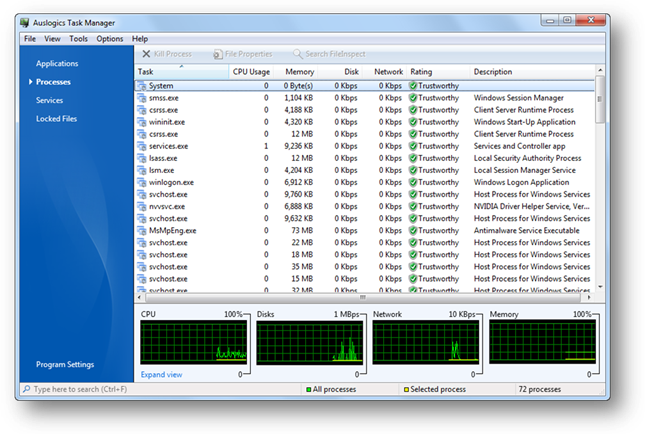The width and height of the screenshot is (645, 434).
Task: Open File Properties from the toolbar
Action: tap(217, 53)
